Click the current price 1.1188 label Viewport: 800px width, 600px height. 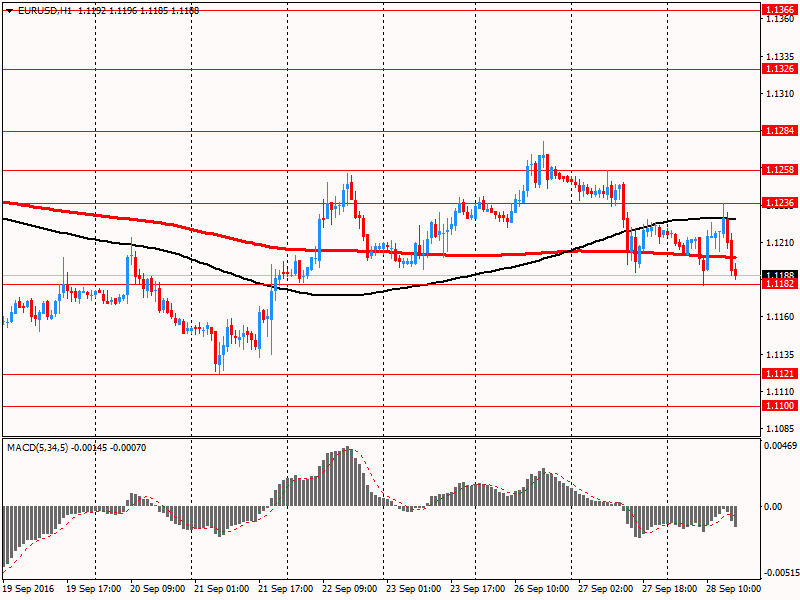(x=779, y=275)
